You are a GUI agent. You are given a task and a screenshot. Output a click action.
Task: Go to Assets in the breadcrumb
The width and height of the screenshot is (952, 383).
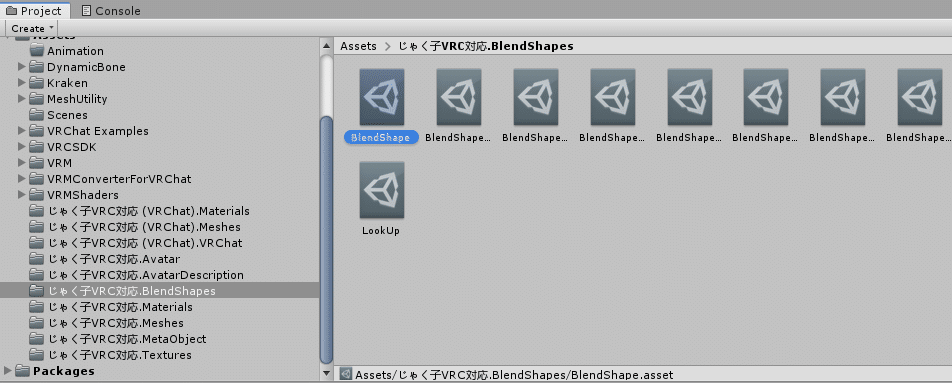(358, 46)
